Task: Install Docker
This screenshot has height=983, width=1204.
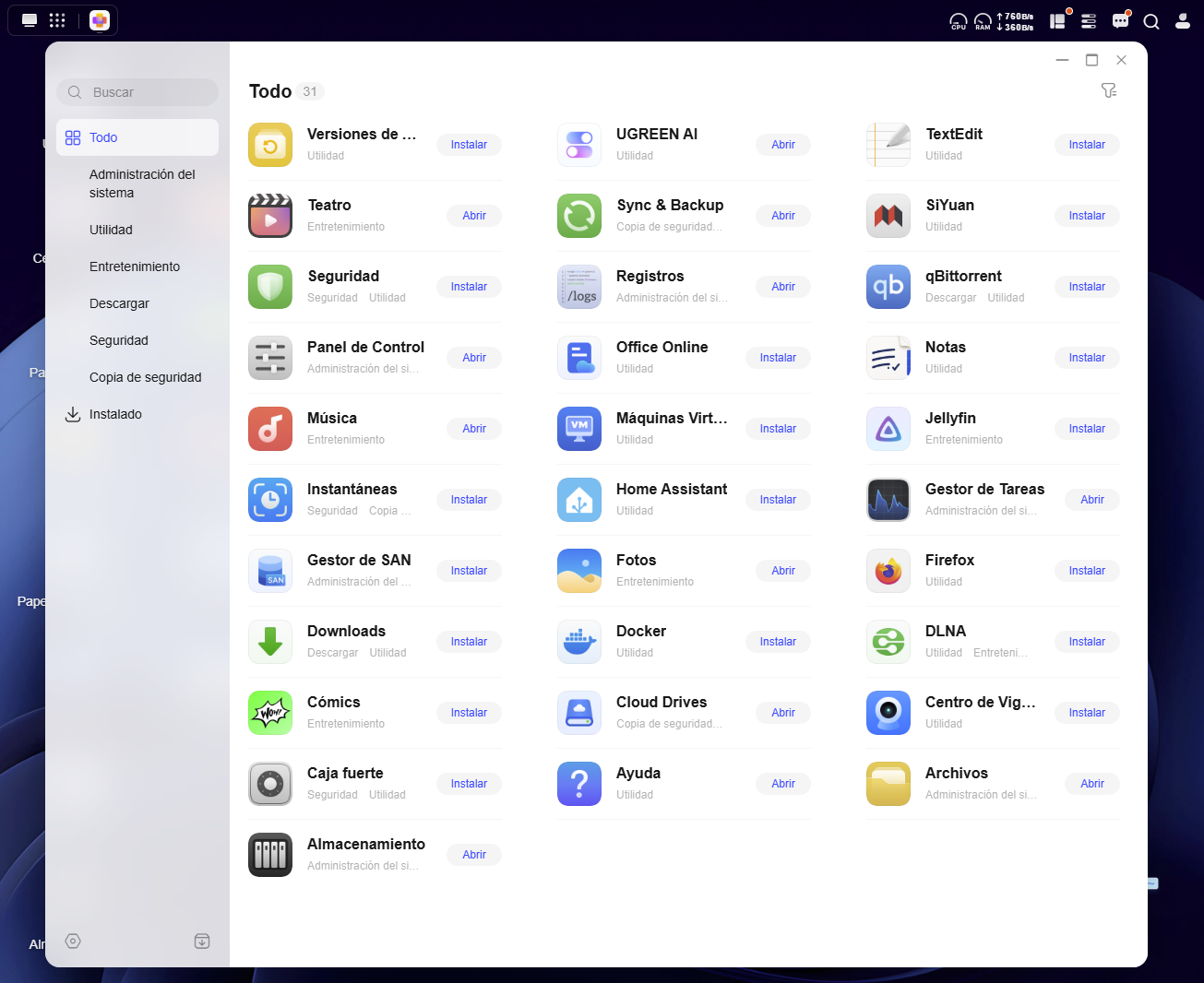Action: tap(778, 642)
